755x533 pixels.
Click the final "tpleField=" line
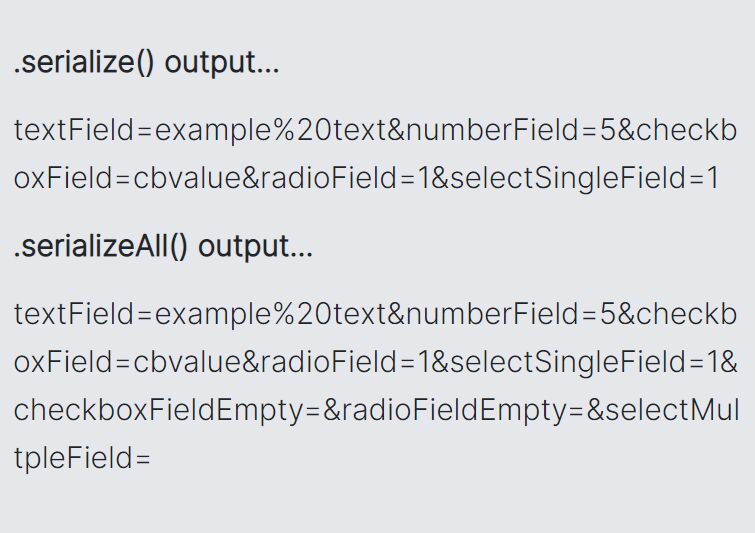click(x=82, y=458)
